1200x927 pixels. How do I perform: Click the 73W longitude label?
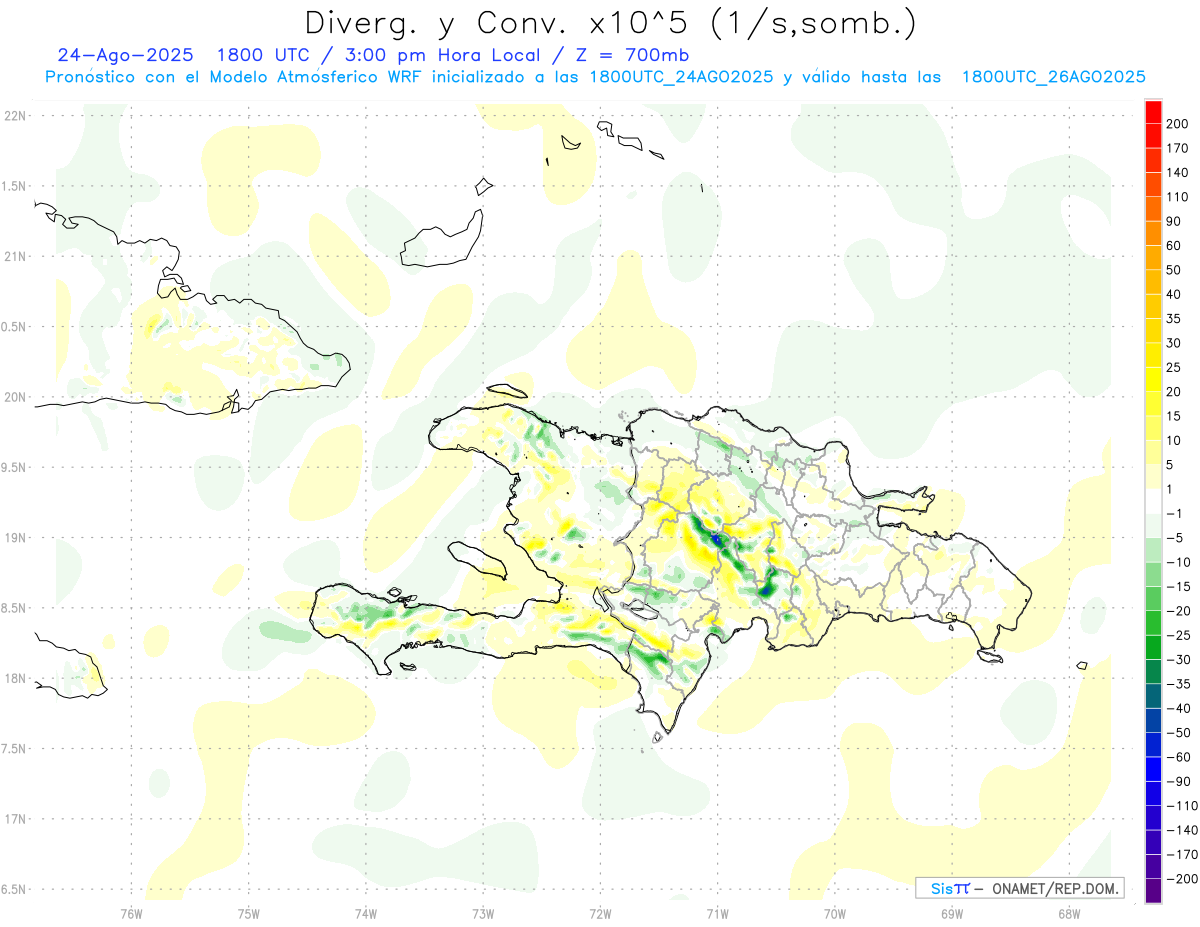point(483,913)
